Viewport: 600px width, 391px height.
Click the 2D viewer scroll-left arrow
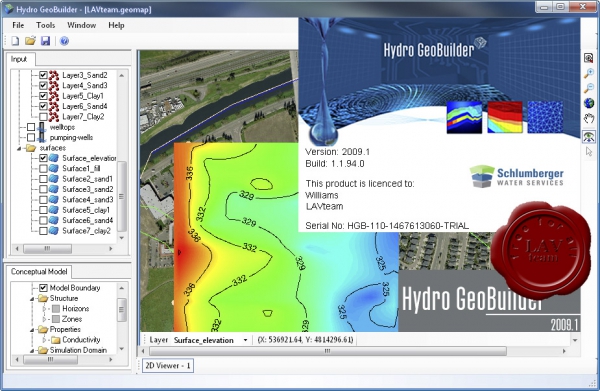click(x=143, y=351)
